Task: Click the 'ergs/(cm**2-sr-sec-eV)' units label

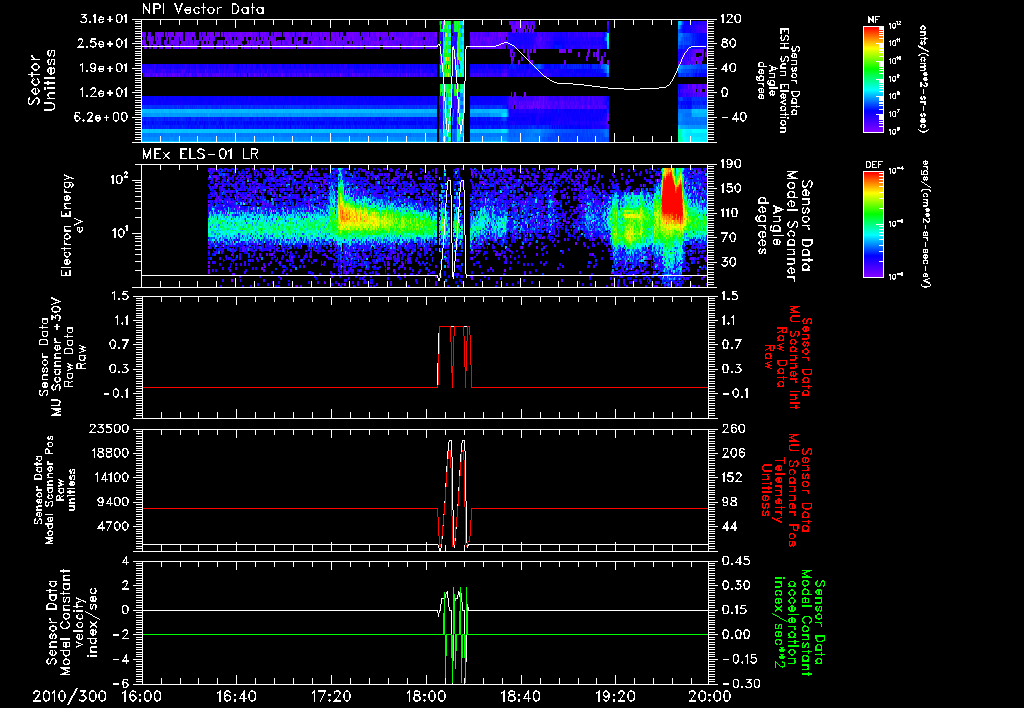Action: (925, 224)
